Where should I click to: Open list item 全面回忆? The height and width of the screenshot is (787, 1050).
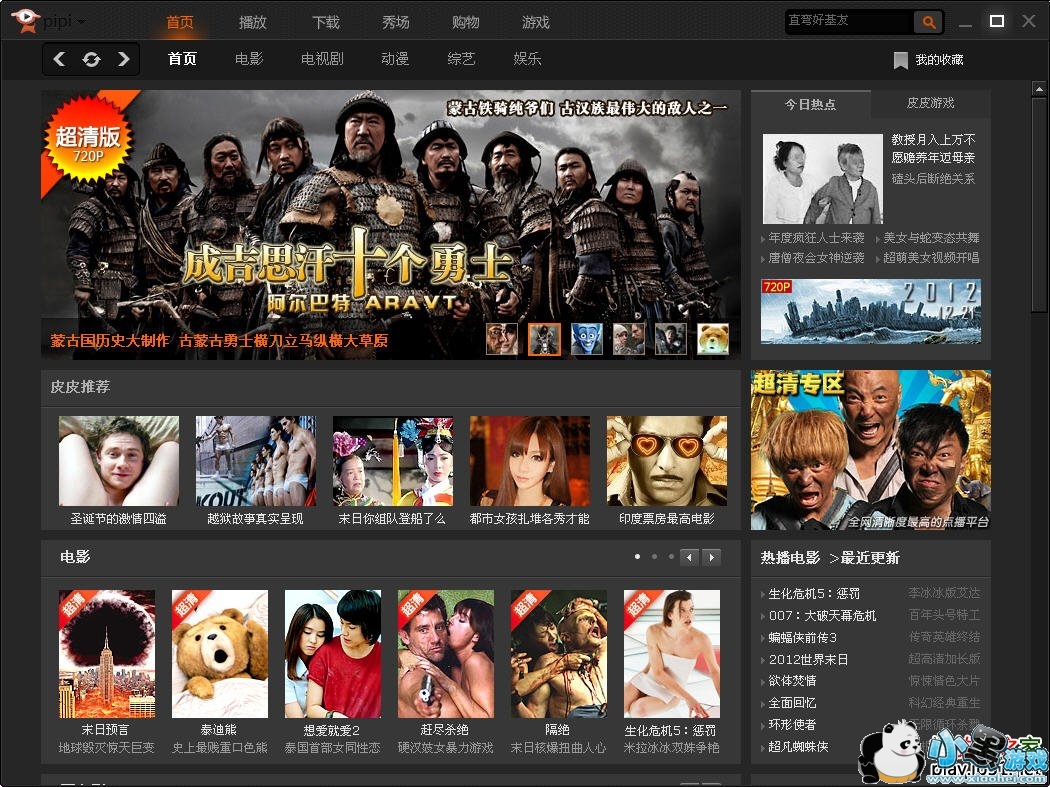[792, 703]
